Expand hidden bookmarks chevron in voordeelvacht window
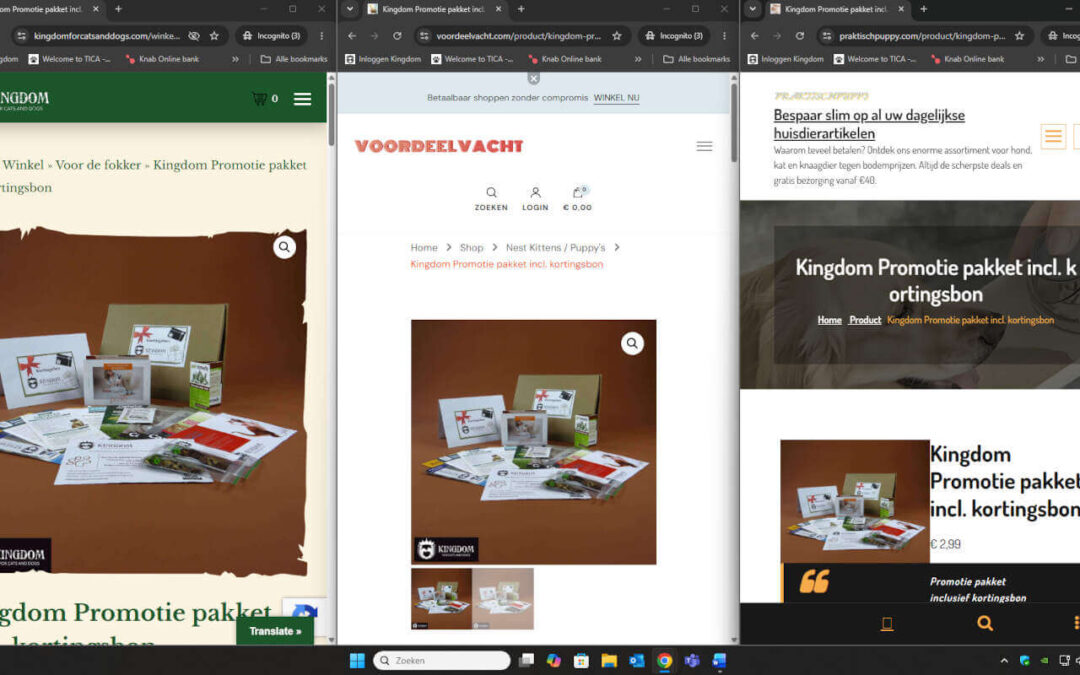Image resolution: width=1080 pixels, height=675 pixels. point(638,59)
